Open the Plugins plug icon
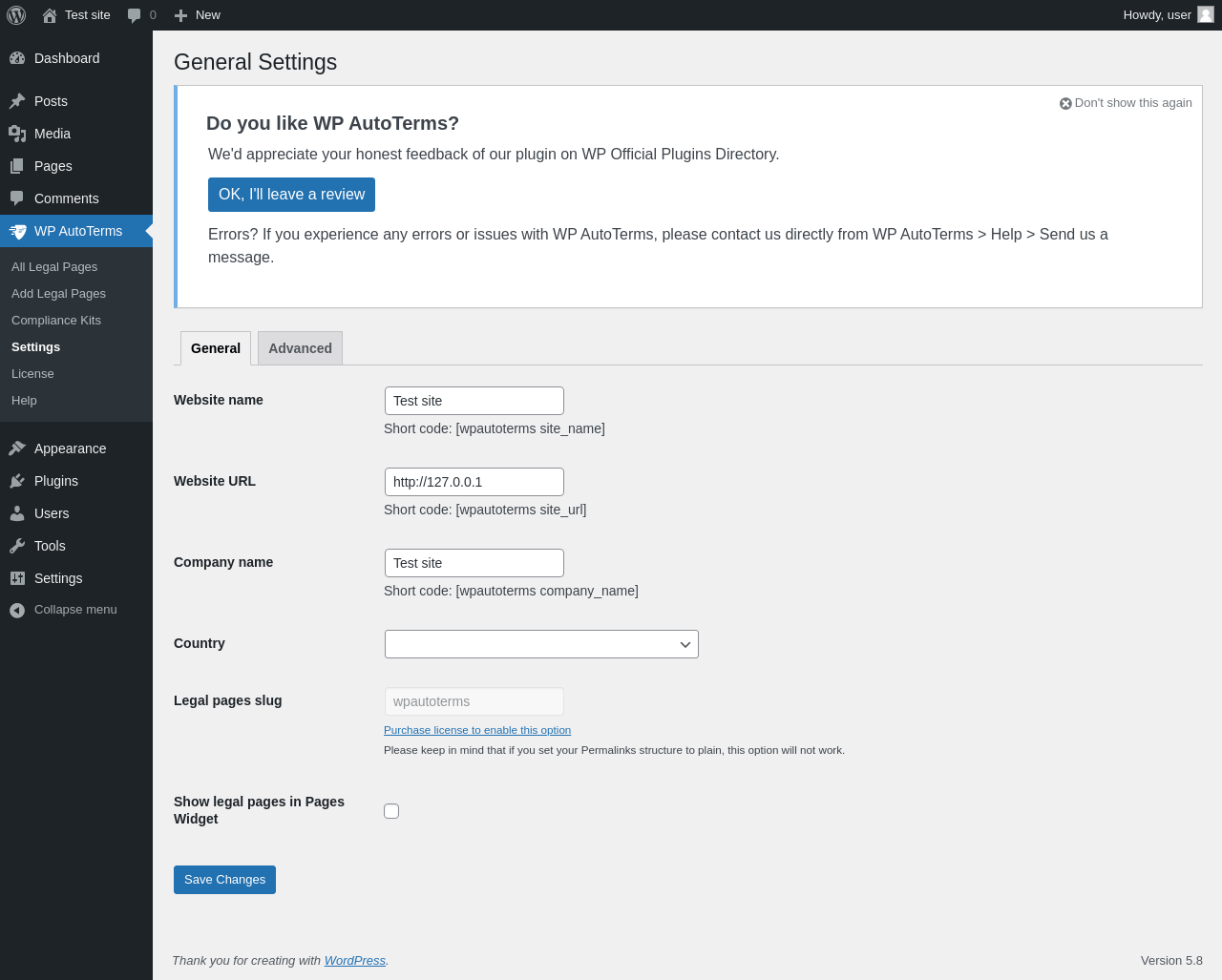Screen dimensions: 1222x980 (x=17, y=481)
